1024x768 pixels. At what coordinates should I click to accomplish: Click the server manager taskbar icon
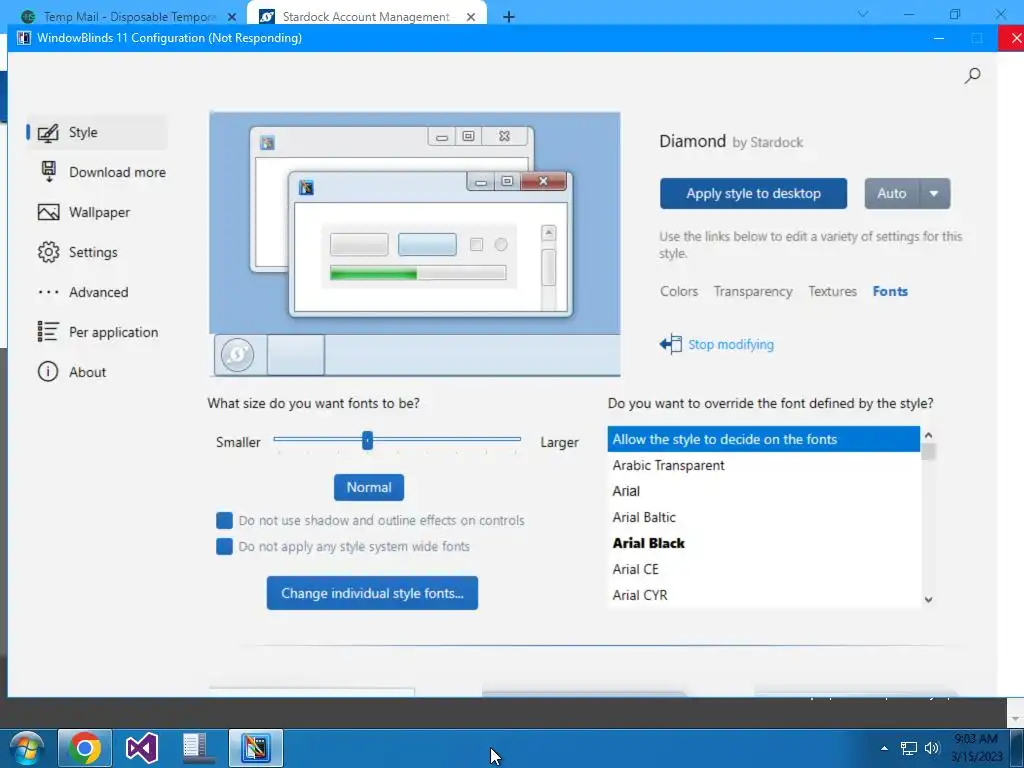pyautogui.click(x=198, y=748)
